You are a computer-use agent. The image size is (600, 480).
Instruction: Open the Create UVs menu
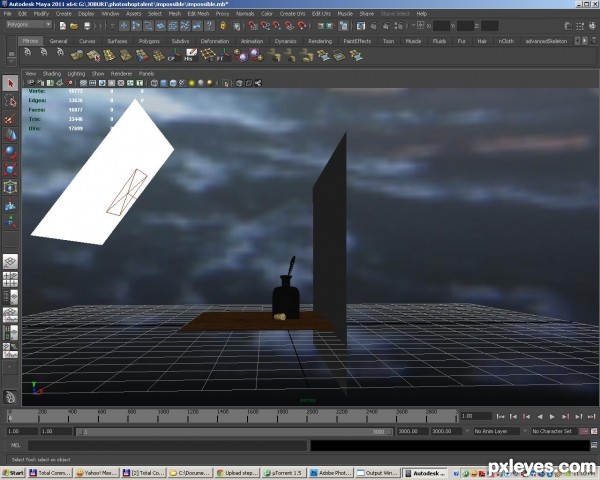point(292,14)
